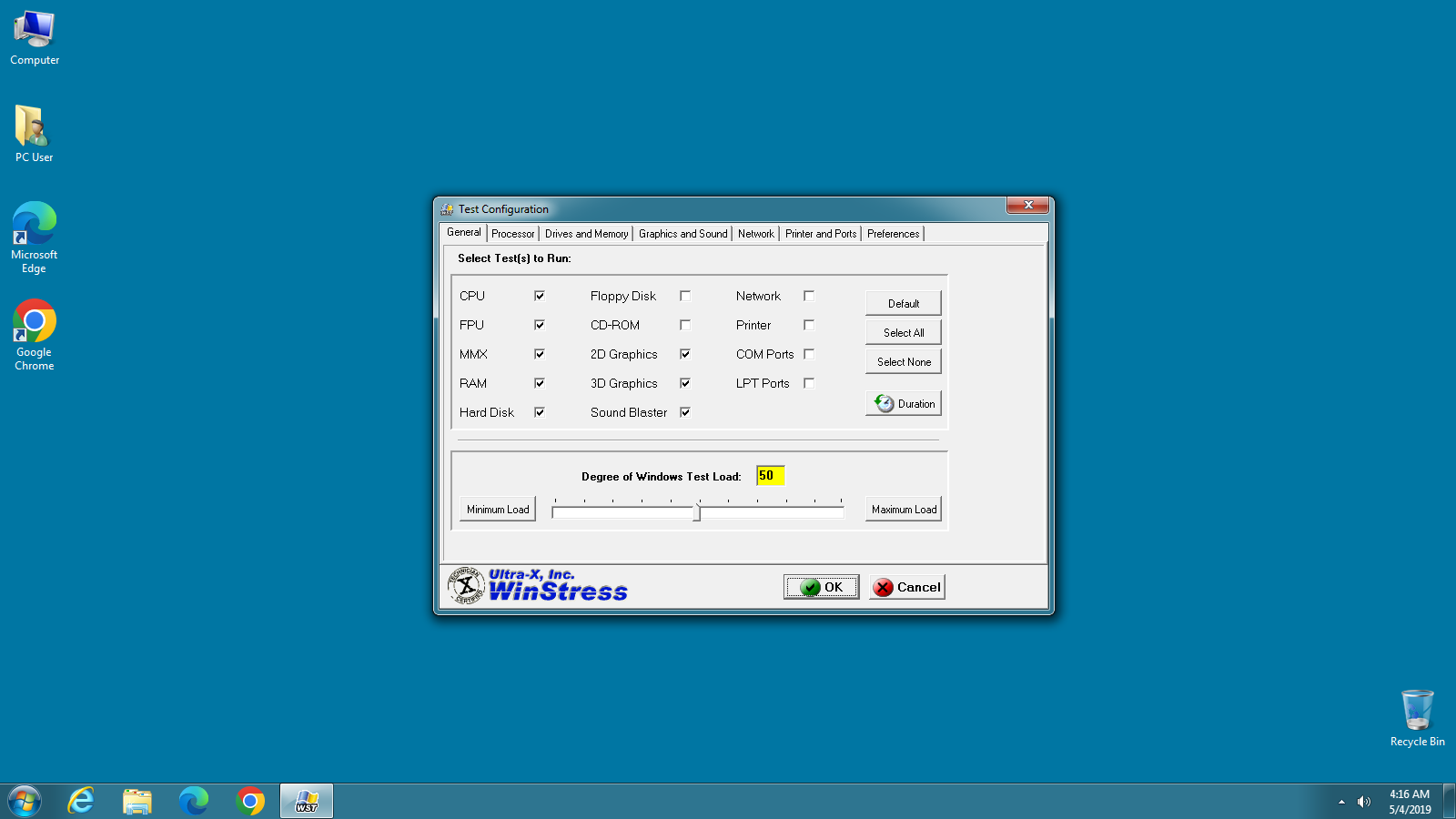Open the Recycle Bin
Image resolution: width=1456 pixels, height=819 pixels.
tap(1417, 718)
